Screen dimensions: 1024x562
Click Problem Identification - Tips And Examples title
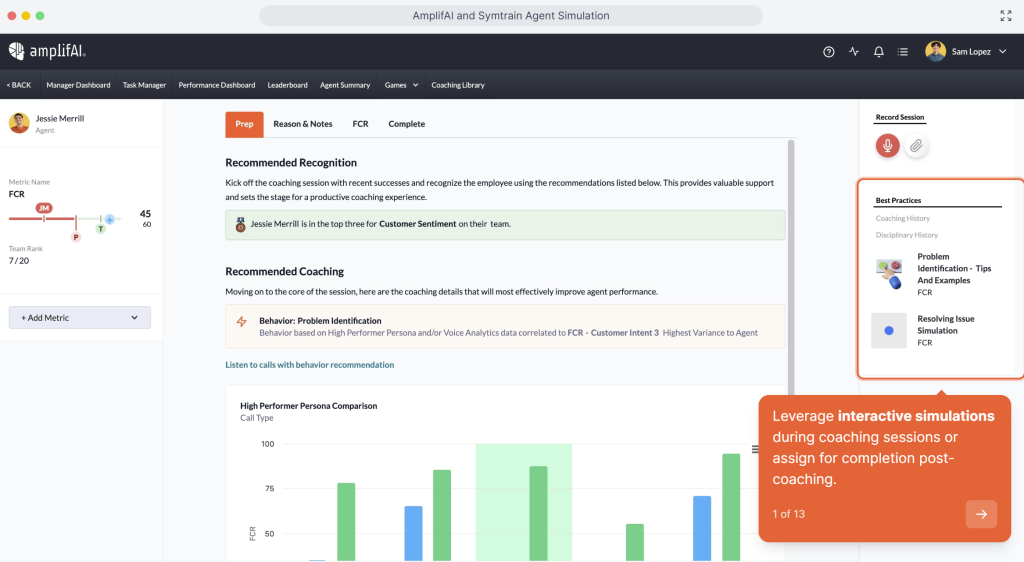pos(954,268)
